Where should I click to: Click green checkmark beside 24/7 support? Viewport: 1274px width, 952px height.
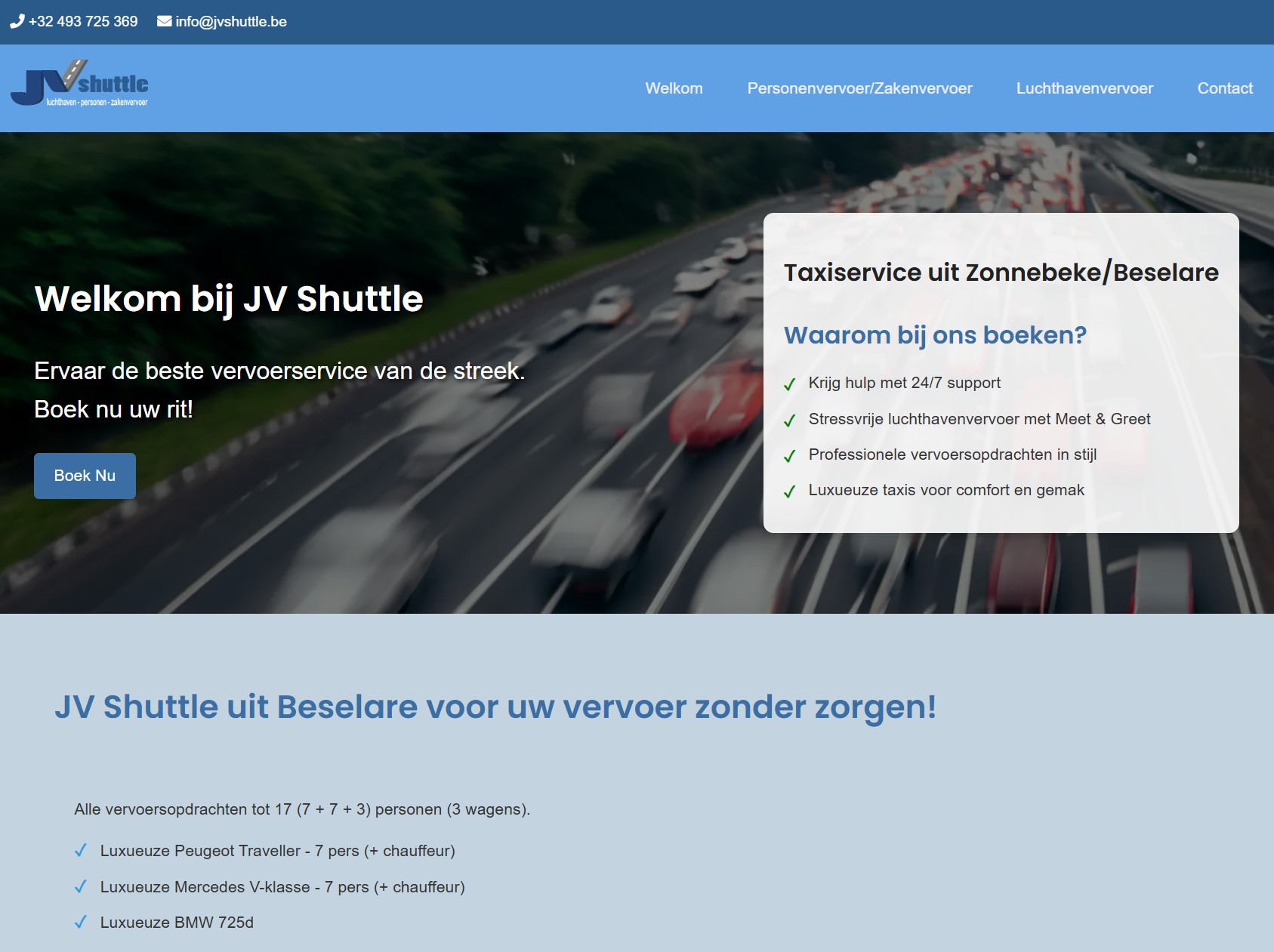pos(790,384)
